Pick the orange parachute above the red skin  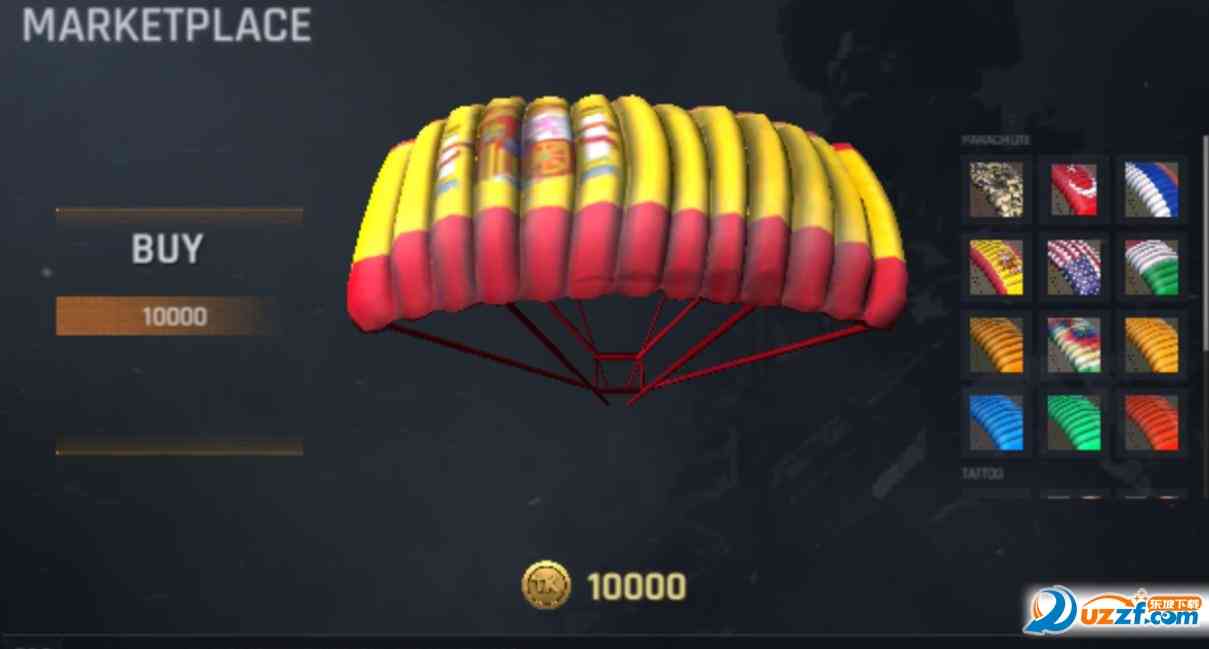point(1151,344)
